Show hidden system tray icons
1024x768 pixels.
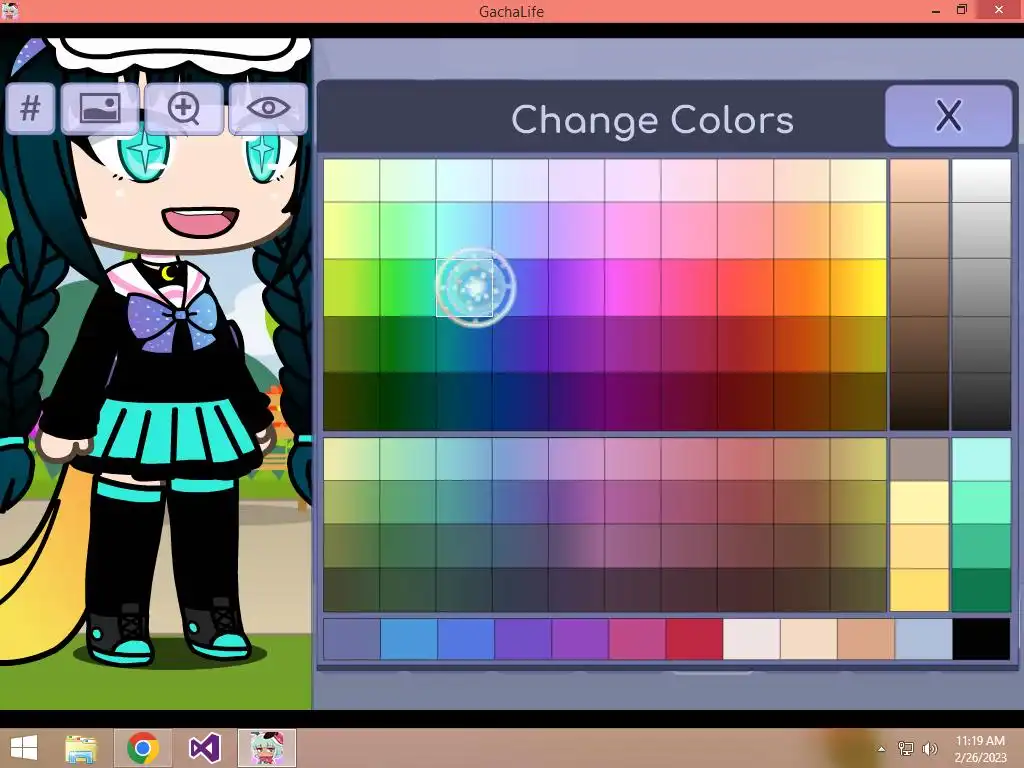pos(882,748)
